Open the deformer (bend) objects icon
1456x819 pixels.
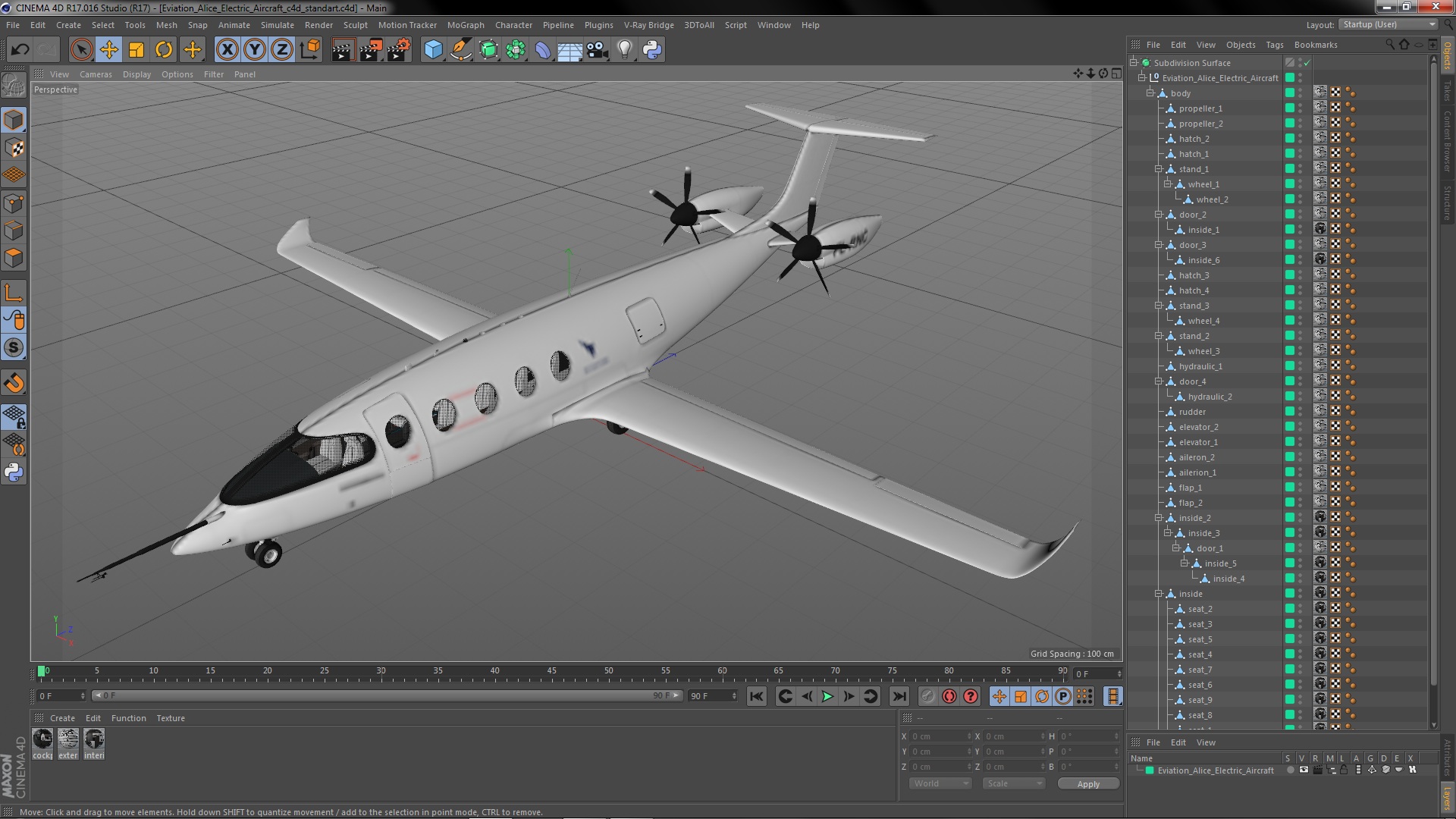[543, 50]
